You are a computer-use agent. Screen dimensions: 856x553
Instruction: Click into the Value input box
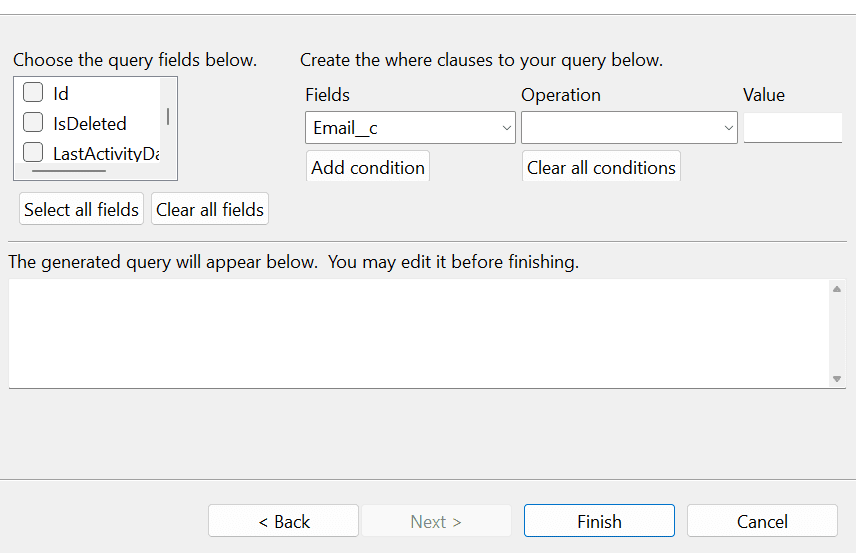[x=792, y=128]
